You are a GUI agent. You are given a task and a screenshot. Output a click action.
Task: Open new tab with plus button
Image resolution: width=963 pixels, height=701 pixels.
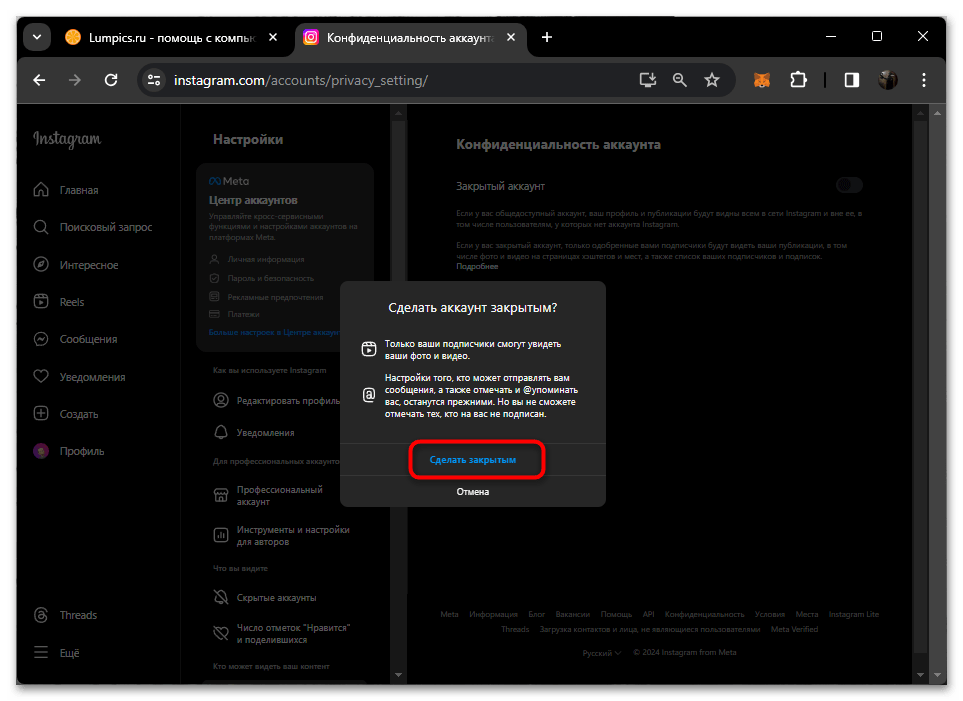click(x=547, y=37)
